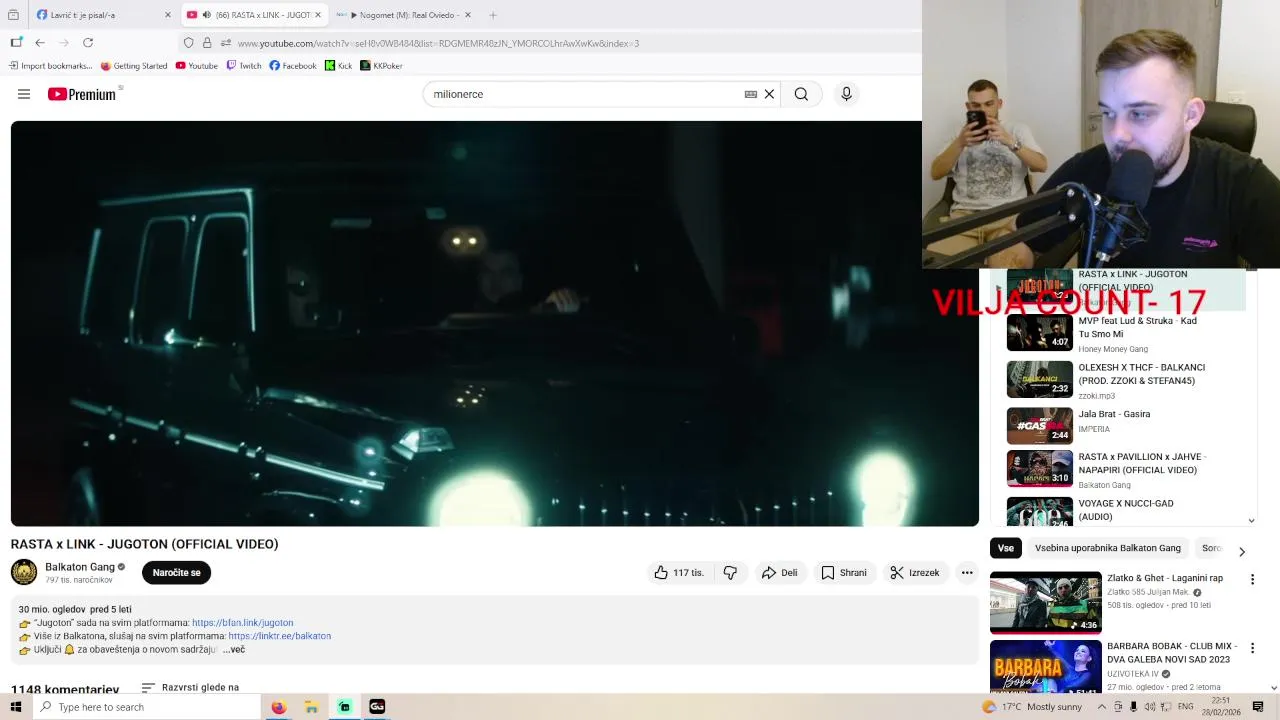Click Import bookmarks in bookmarks bar
Viewport: 1280px width, 720px height.
50,66
